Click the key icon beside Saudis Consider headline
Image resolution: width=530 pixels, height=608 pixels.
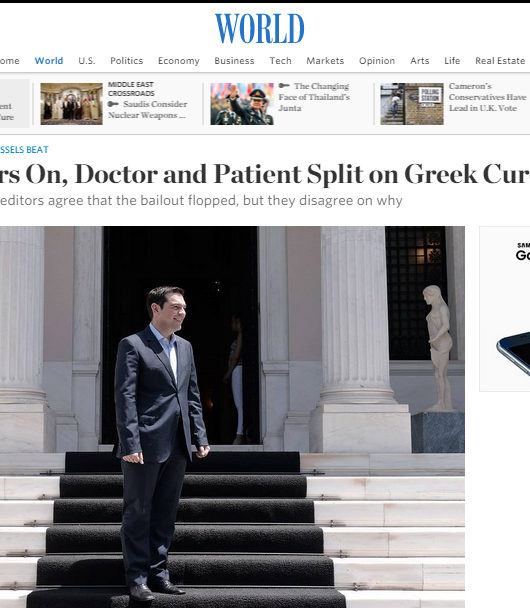click(x=113, y=104)
